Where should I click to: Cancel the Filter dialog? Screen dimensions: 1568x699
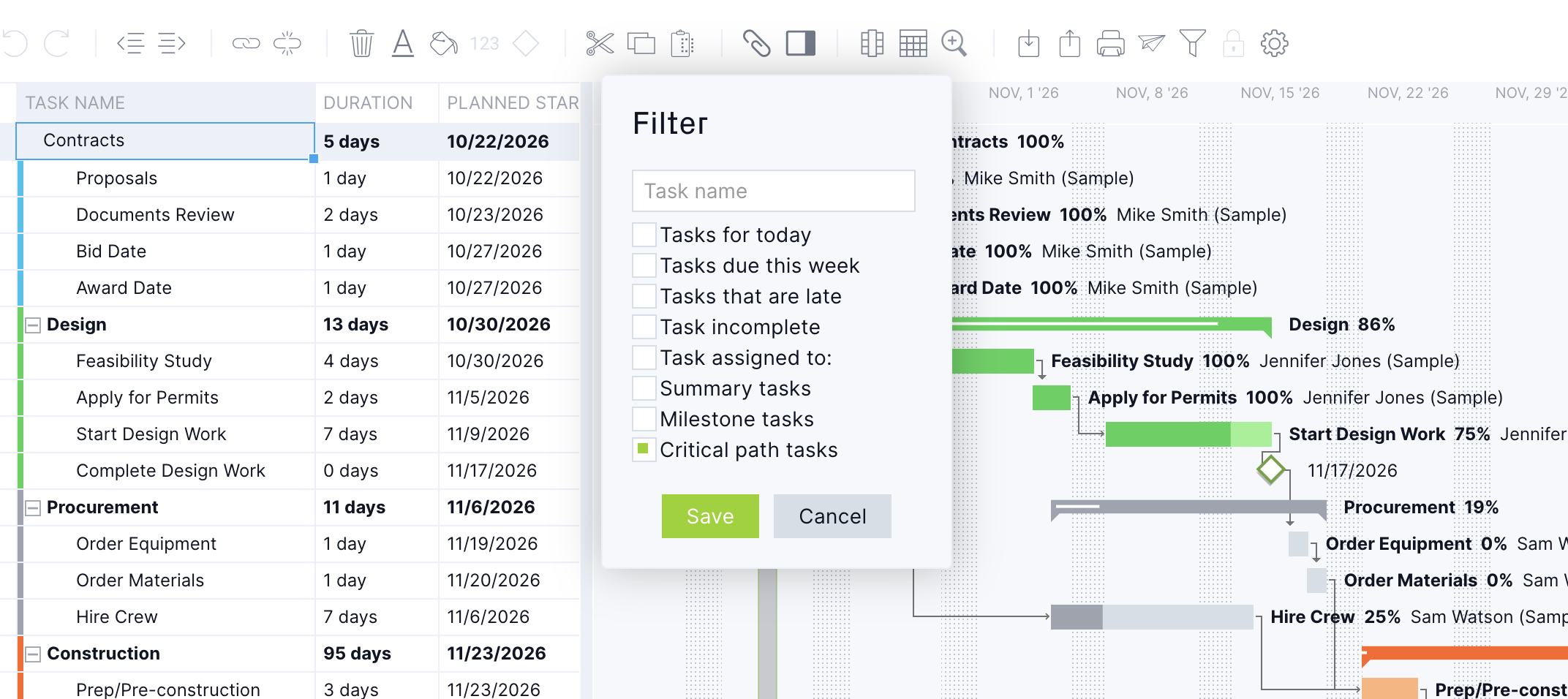[832, 516]
